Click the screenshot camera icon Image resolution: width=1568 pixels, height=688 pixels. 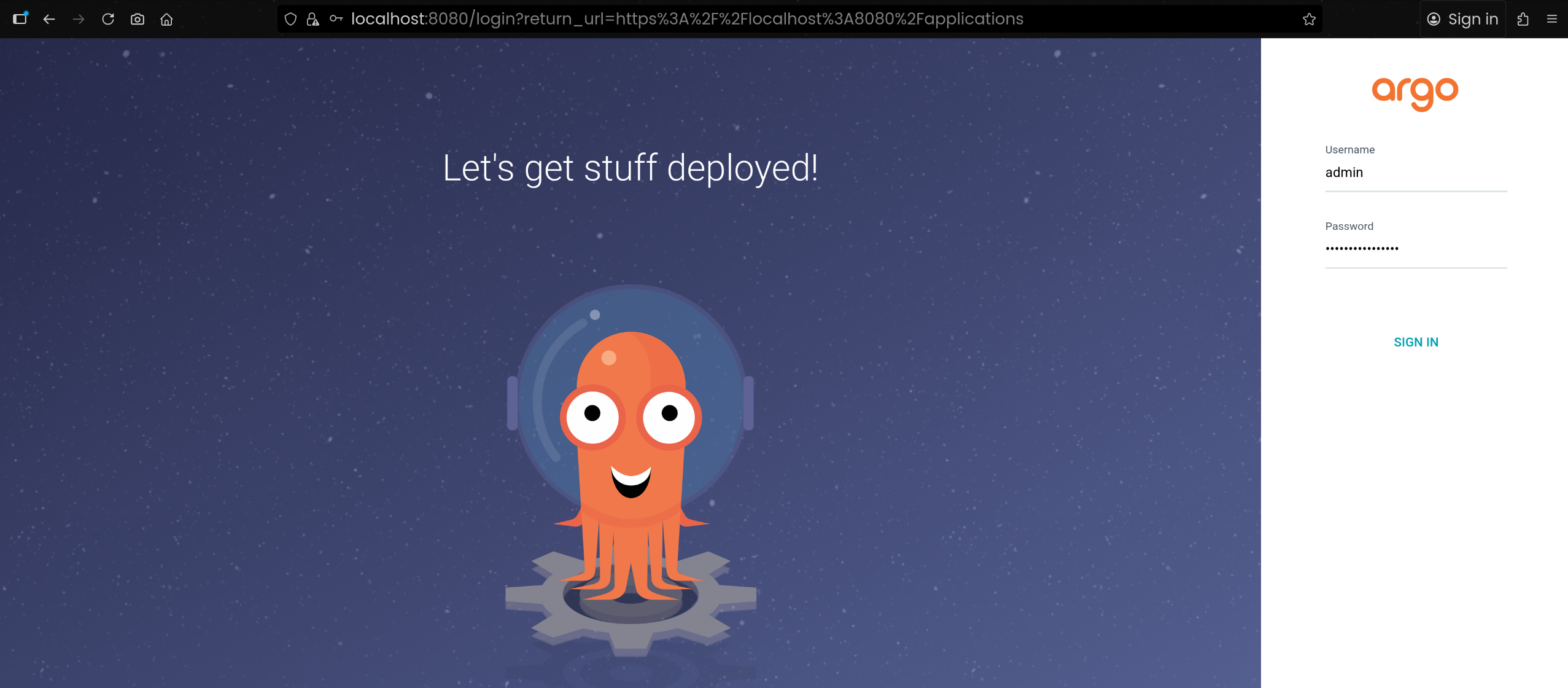pyautogui.click(x=138, y=19)
